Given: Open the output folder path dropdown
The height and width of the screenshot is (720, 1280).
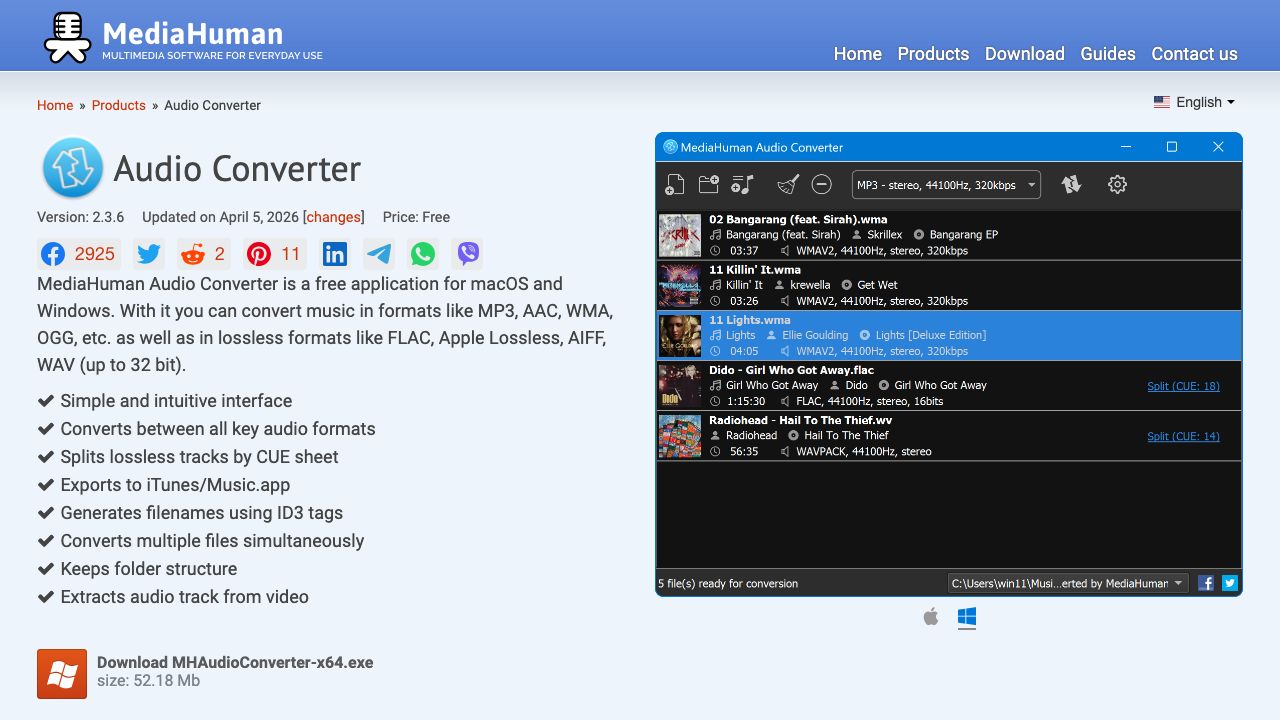Looking at the screenshot, I should pos(1068,583).
